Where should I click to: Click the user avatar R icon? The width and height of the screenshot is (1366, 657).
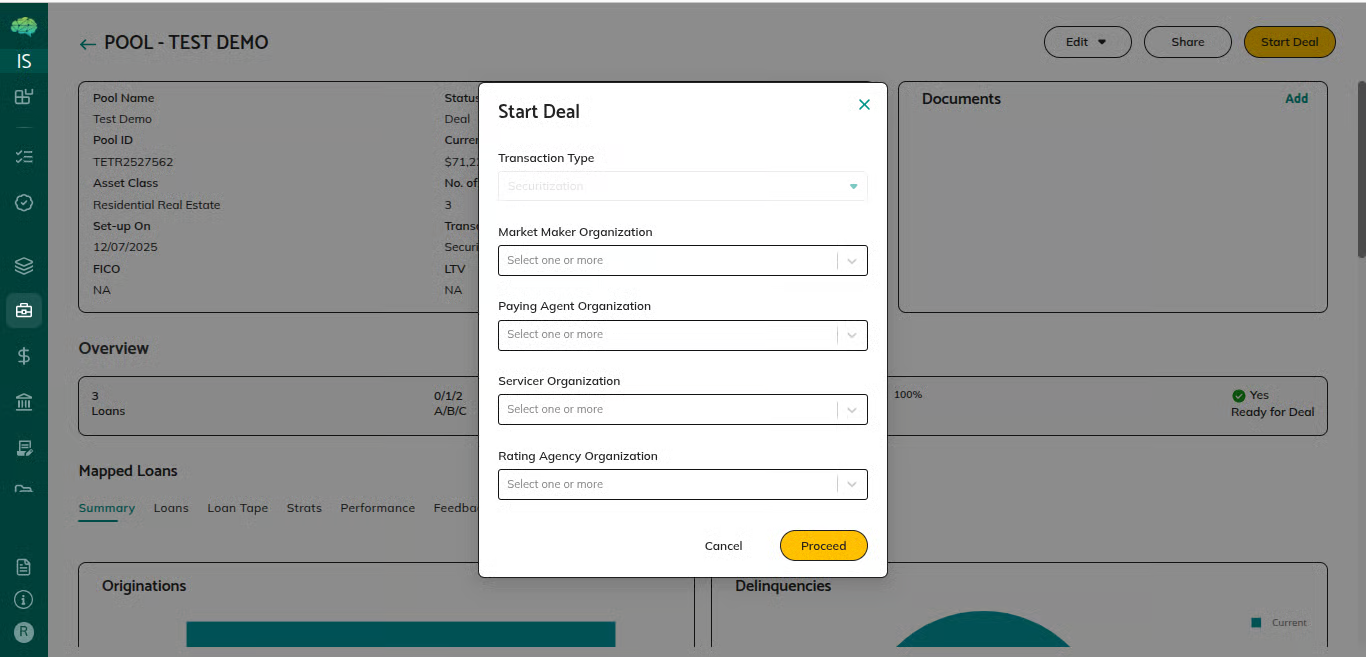click(x=24, y=632)
